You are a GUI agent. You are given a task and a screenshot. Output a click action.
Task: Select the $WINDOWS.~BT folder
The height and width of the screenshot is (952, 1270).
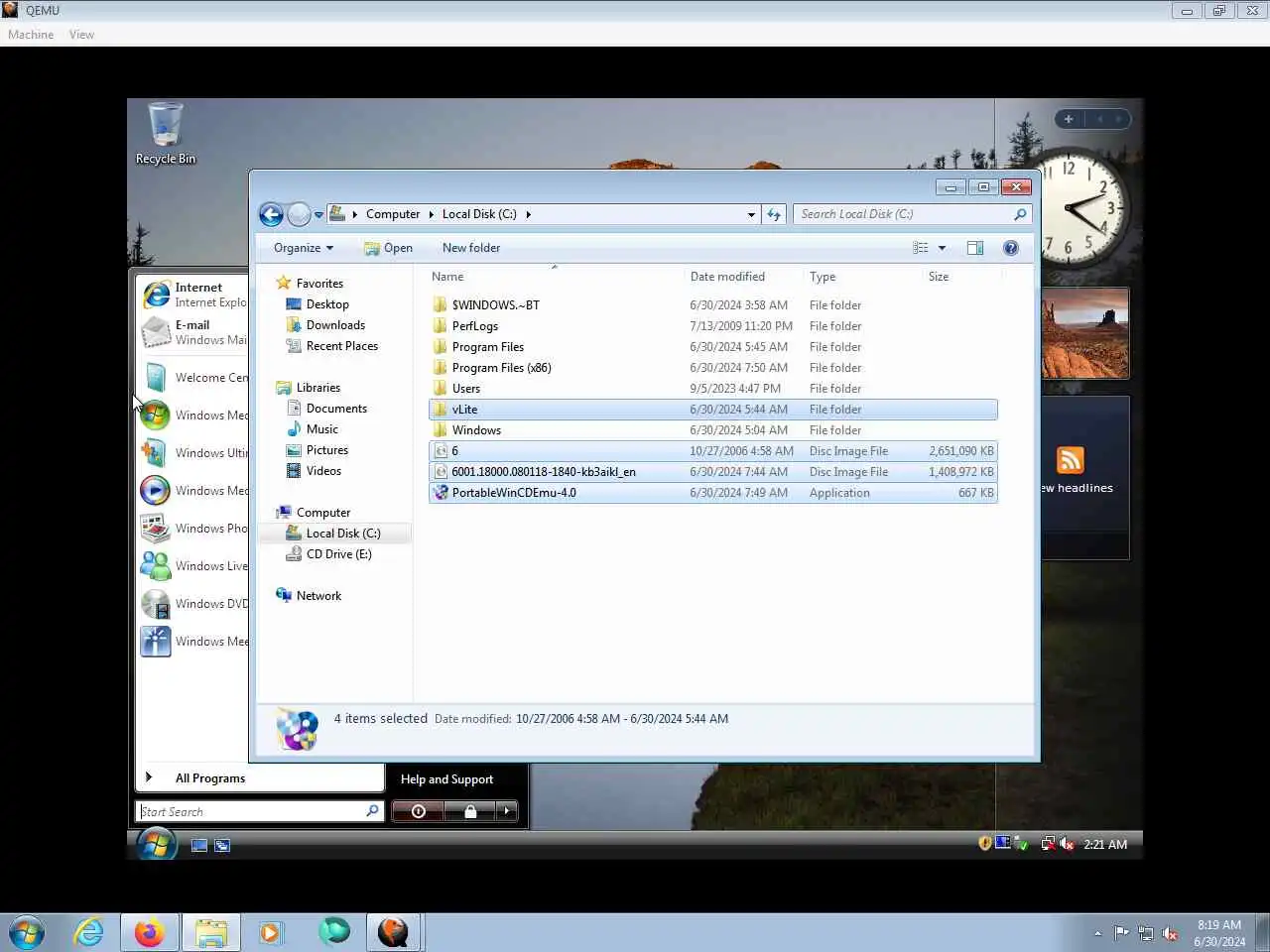(495, 305)
